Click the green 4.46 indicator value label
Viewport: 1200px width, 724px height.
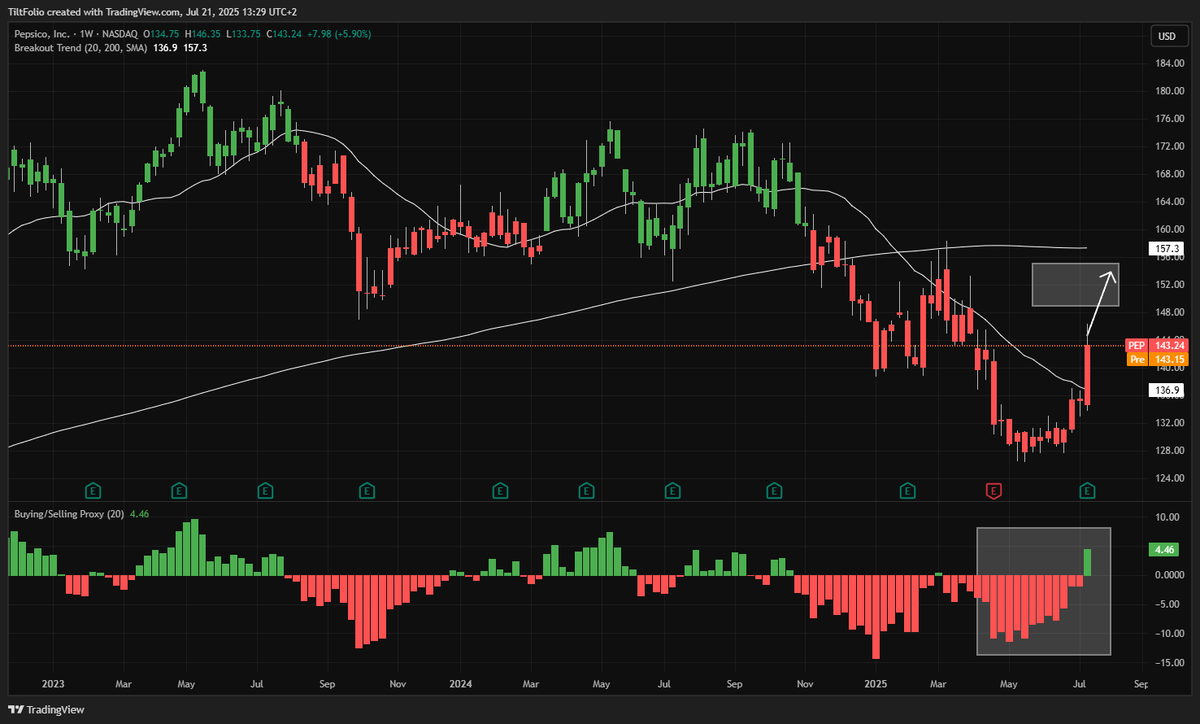[1164, 550]
